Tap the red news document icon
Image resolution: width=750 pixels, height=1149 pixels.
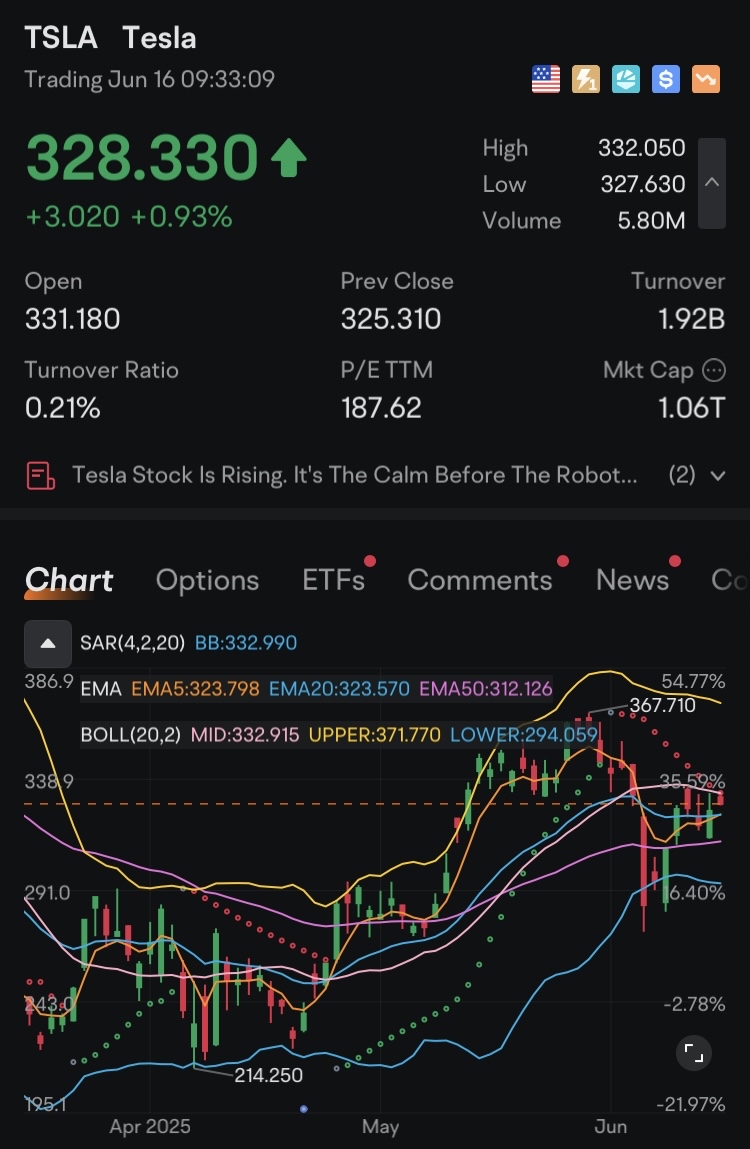click(41, 476)
